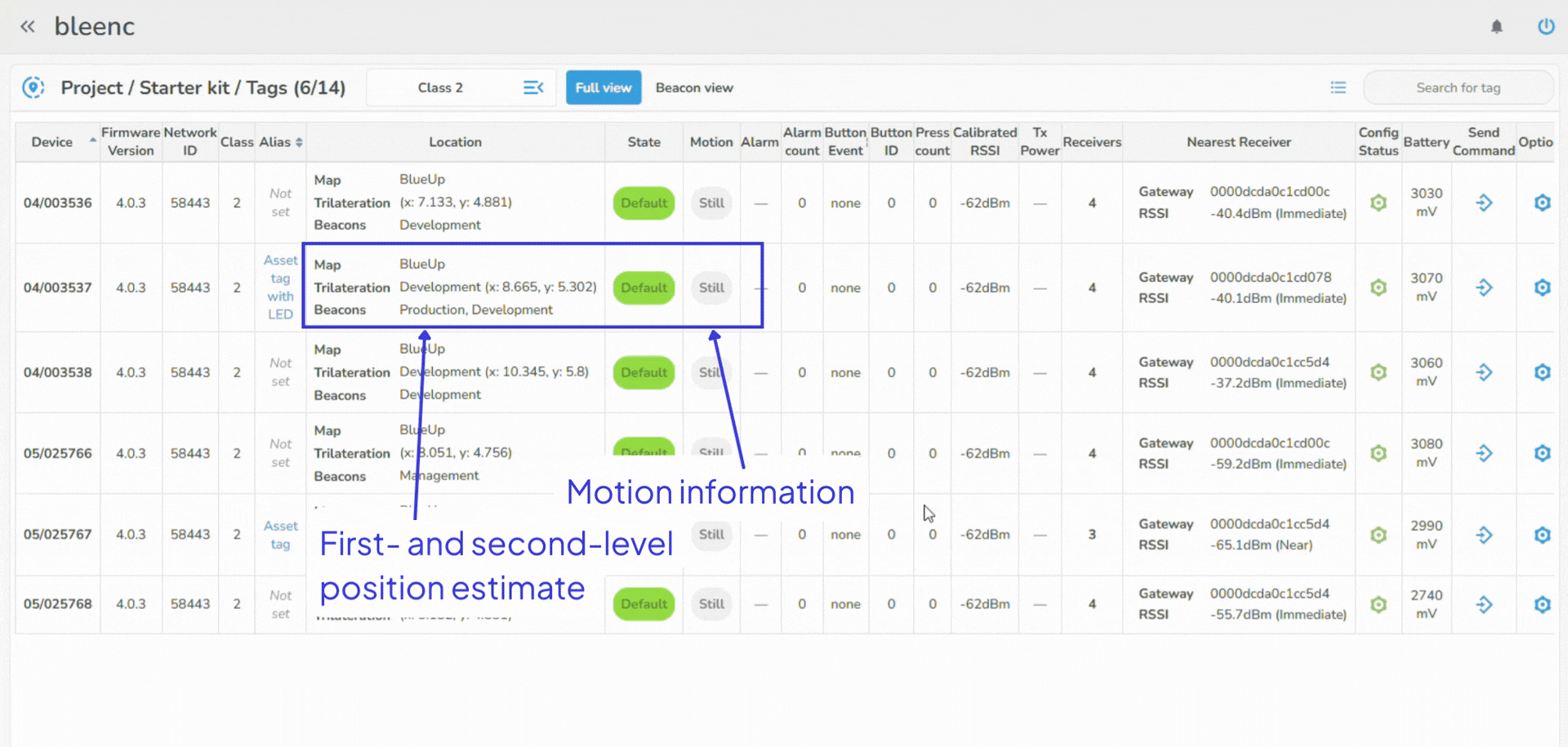Viewport: 1568px width, 747px height.
Task: Collapse the sidebar using the double-chevron icon
Action: pyautogui.click(x=27, y=25)
